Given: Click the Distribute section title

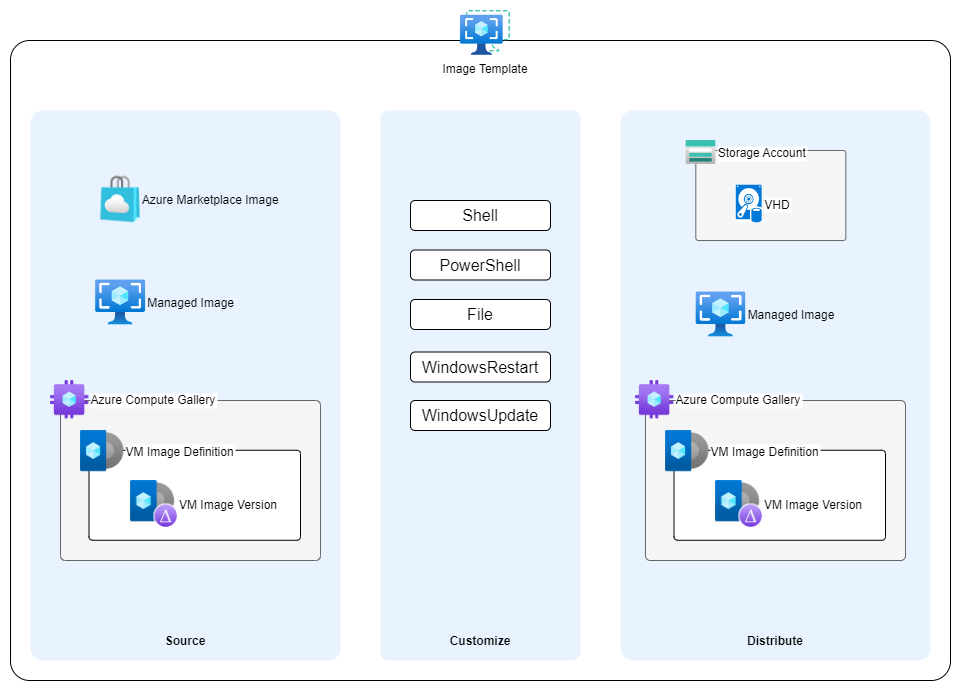Looking at the screenshot, I should [775, 641].
